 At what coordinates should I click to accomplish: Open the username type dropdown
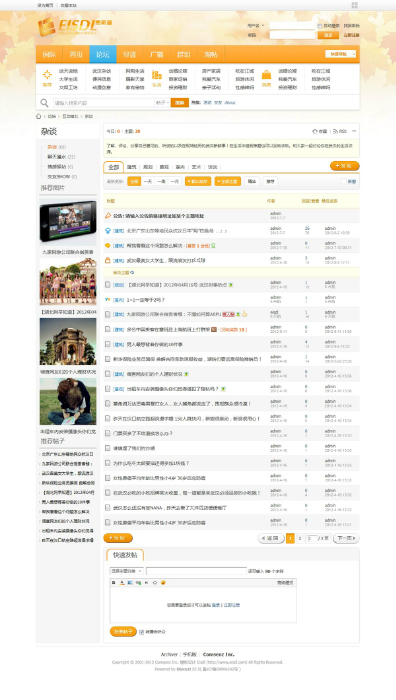256,26
